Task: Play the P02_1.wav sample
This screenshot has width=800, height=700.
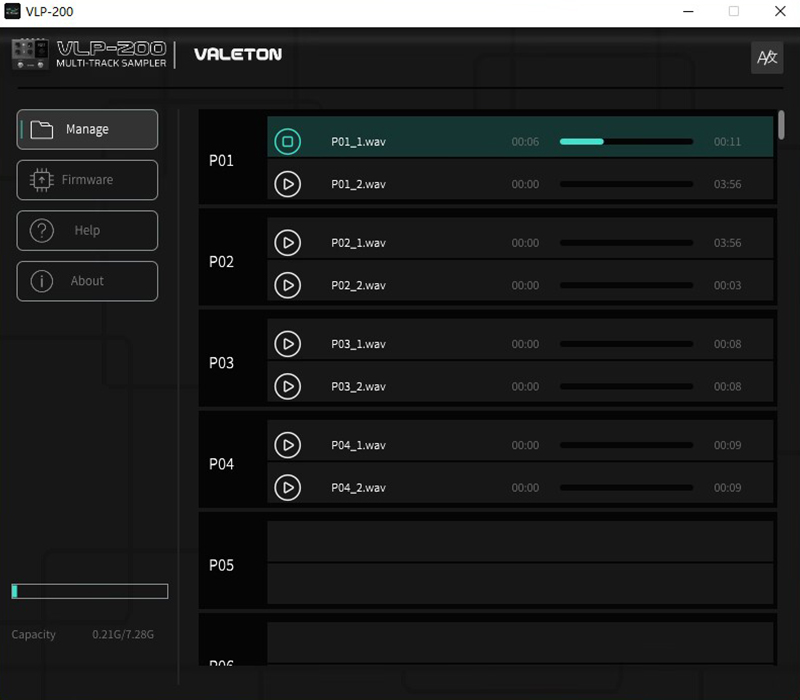Action: [x=287, y=242]
